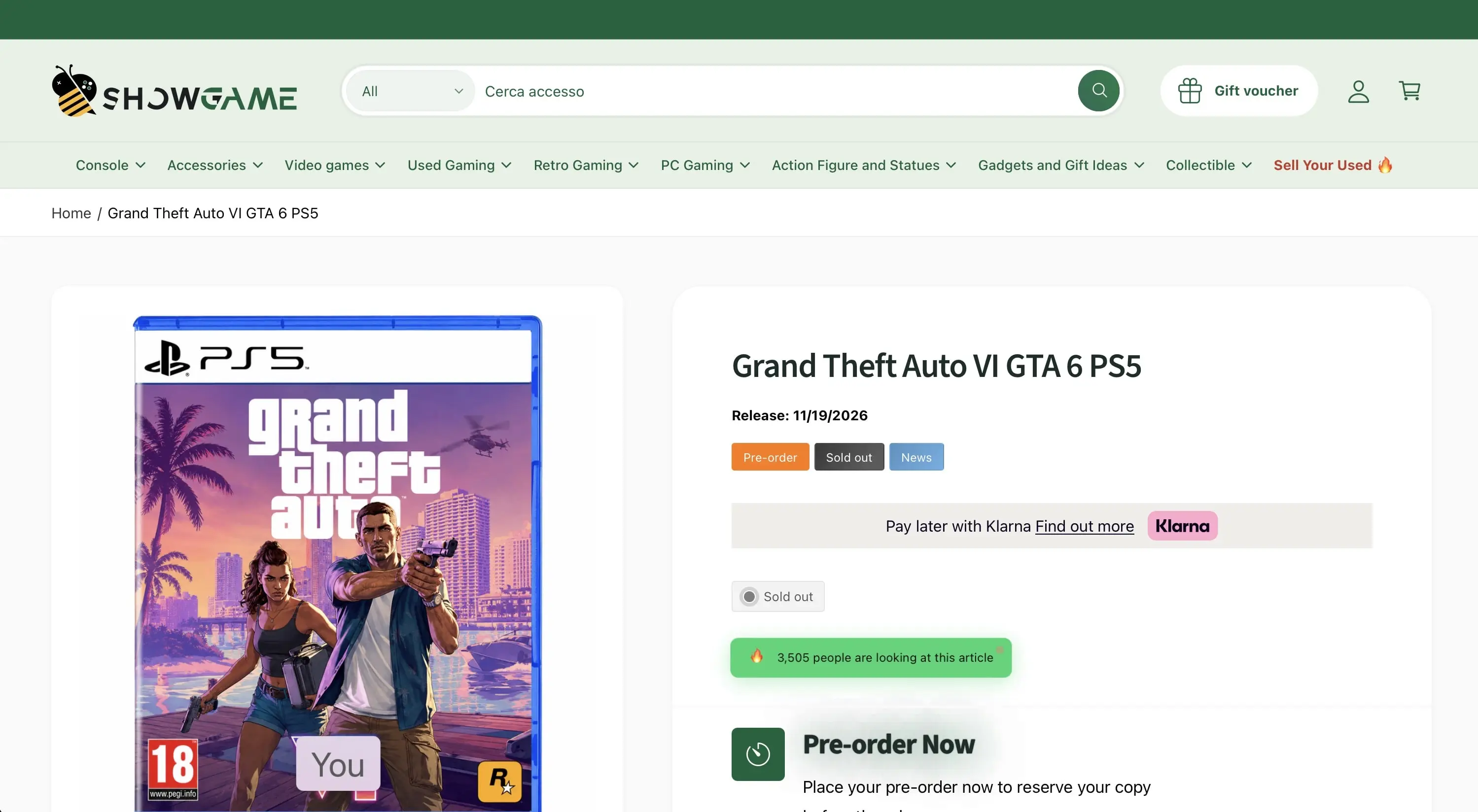This screenshot has width=1478, height=812.
Task: Open the All category dropdown
Action: [x=411, y=91]
